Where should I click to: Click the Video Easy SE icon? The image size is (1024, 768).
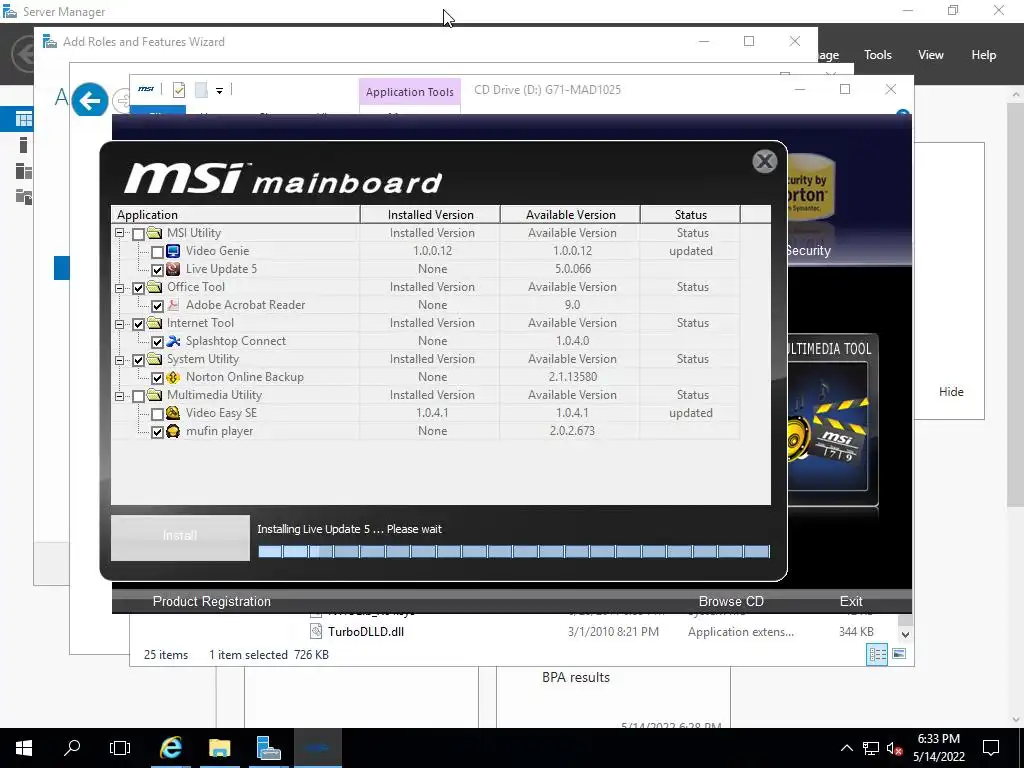(x=173, y=413)
